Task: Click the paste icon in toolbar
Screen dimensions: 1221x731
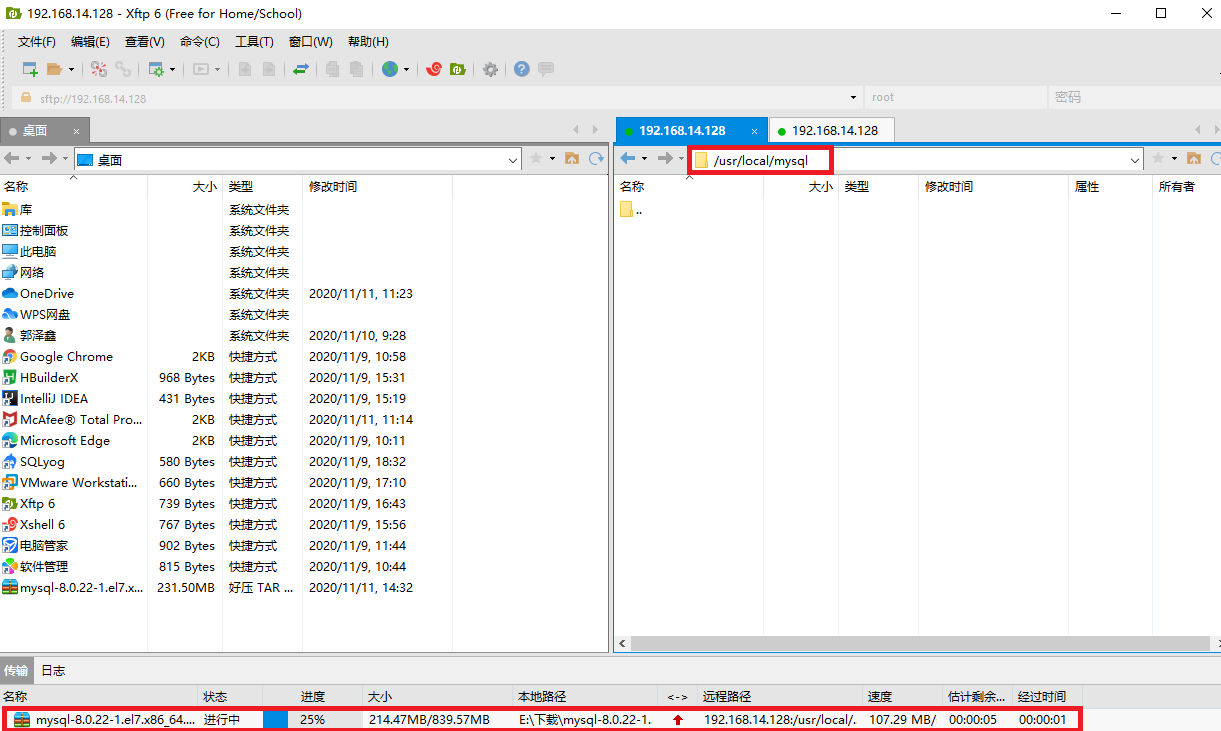Action: (x=356, y=69)
